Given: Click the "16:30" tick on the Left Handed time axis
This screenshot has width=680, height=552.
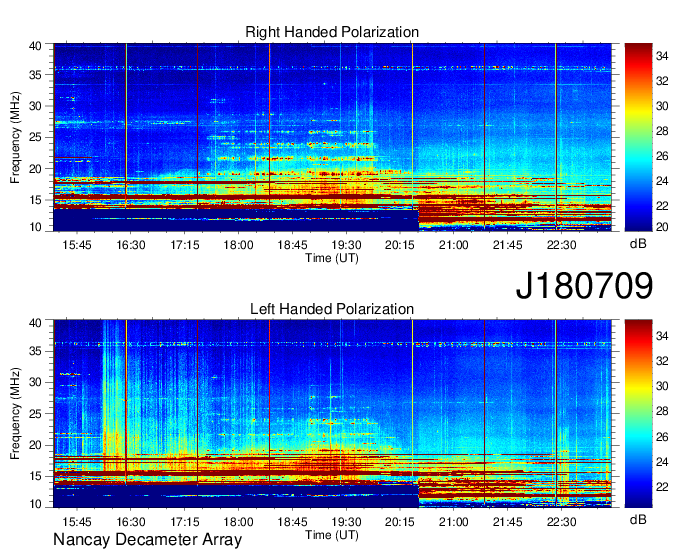Looking at the screenshot, I should [131, 521].
